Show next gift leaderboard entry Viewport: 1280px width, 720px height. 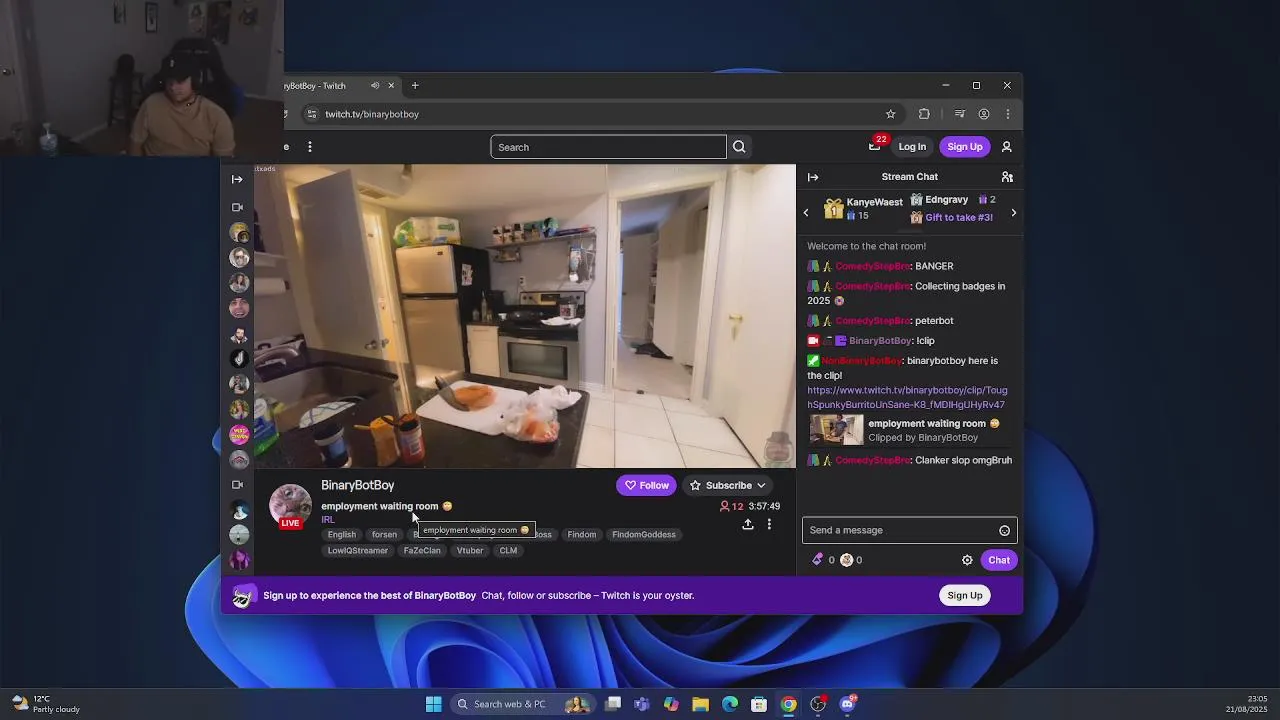pyautogui.click(x=1013, y=212)
